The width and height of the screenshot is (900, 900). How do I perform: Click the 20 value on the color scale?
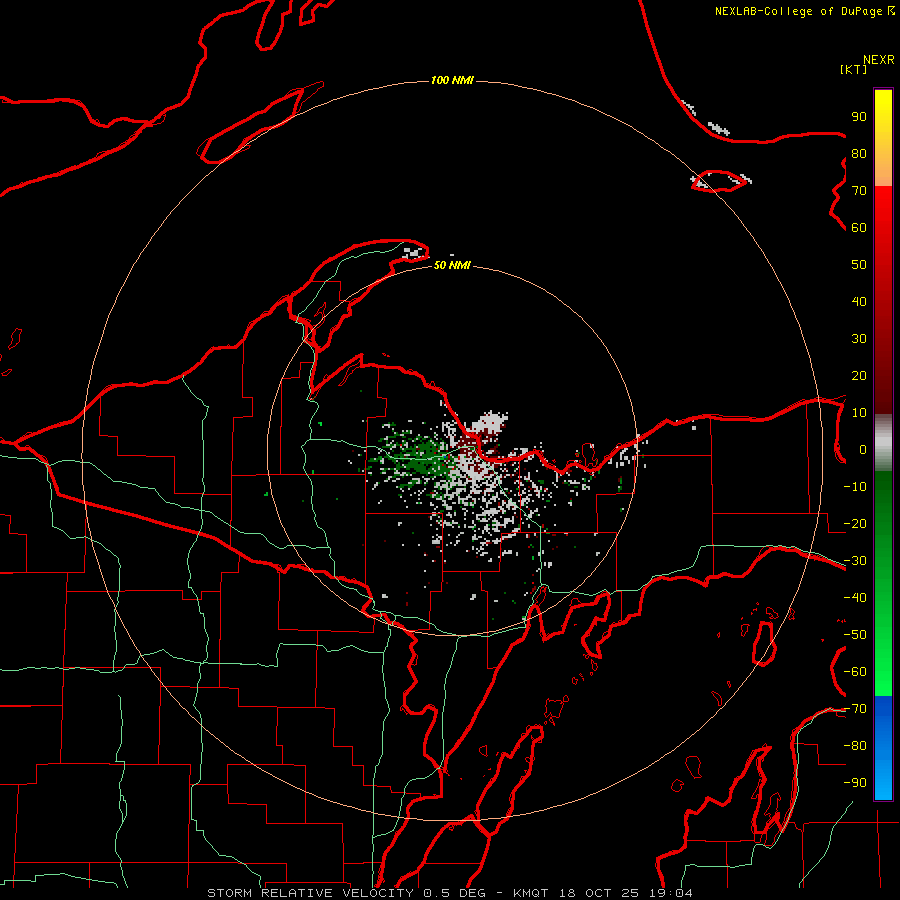(859, 375)
